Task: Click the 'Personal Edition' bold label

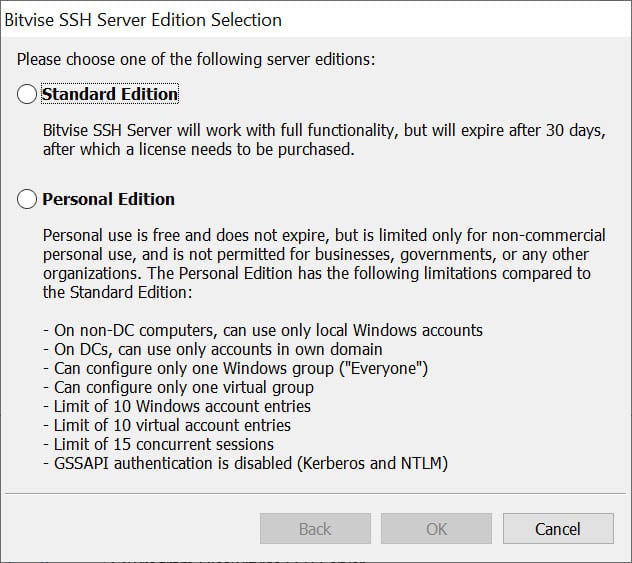Action: pyautogui.click(x=108, y=199)
